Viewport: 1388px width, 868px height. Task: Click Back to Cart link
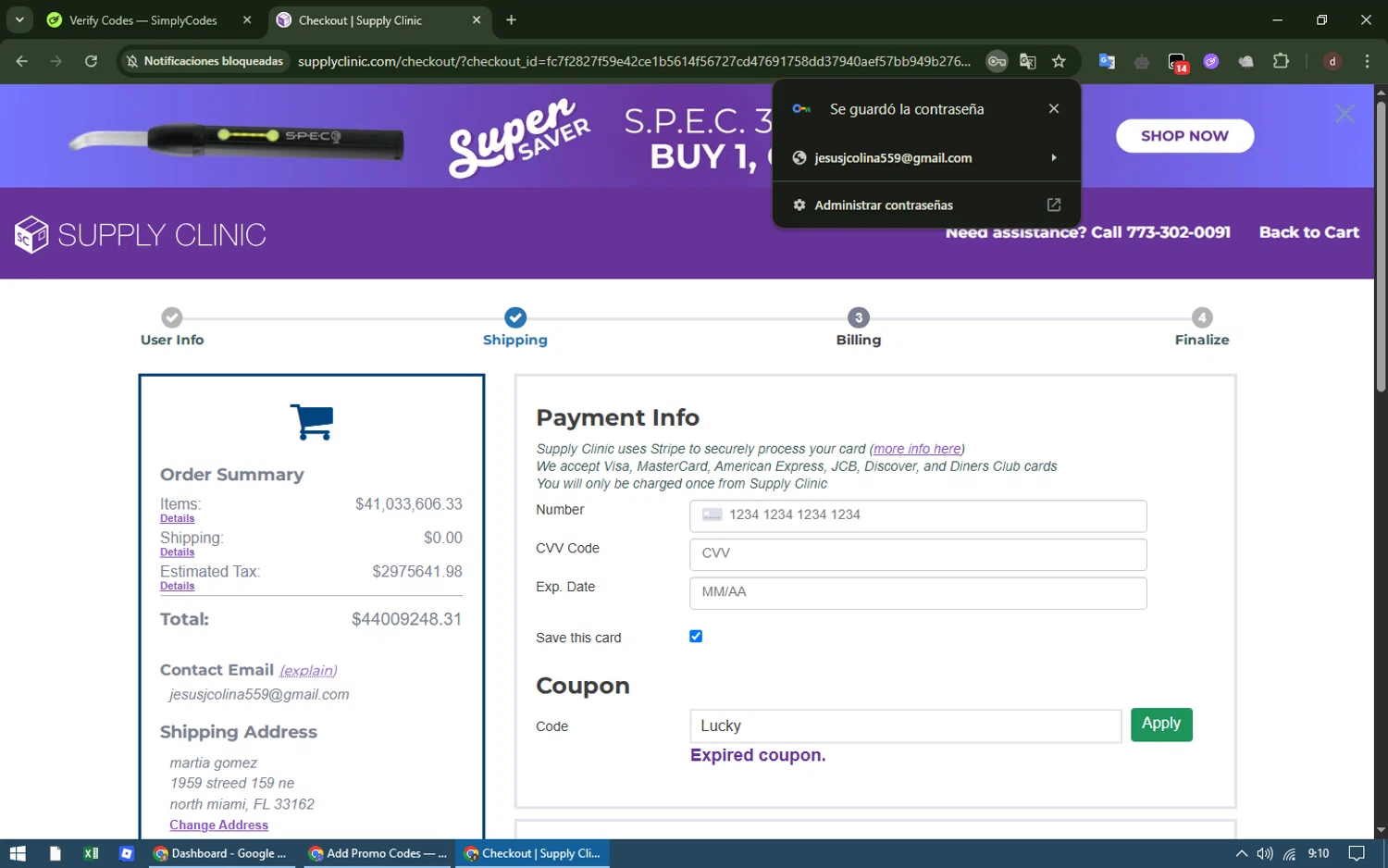1308,232
